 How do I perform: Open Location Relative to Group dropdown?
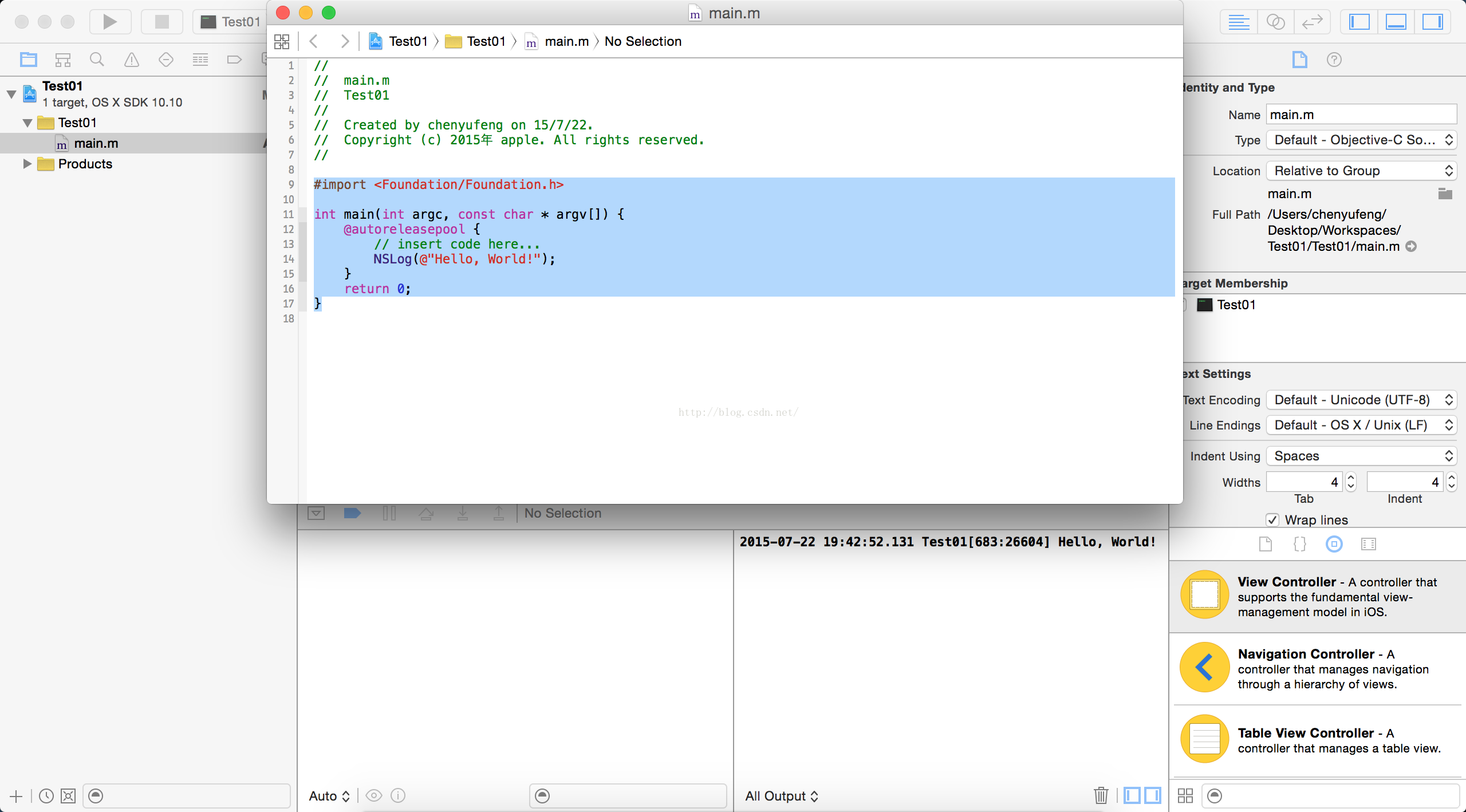(1361, 171)
